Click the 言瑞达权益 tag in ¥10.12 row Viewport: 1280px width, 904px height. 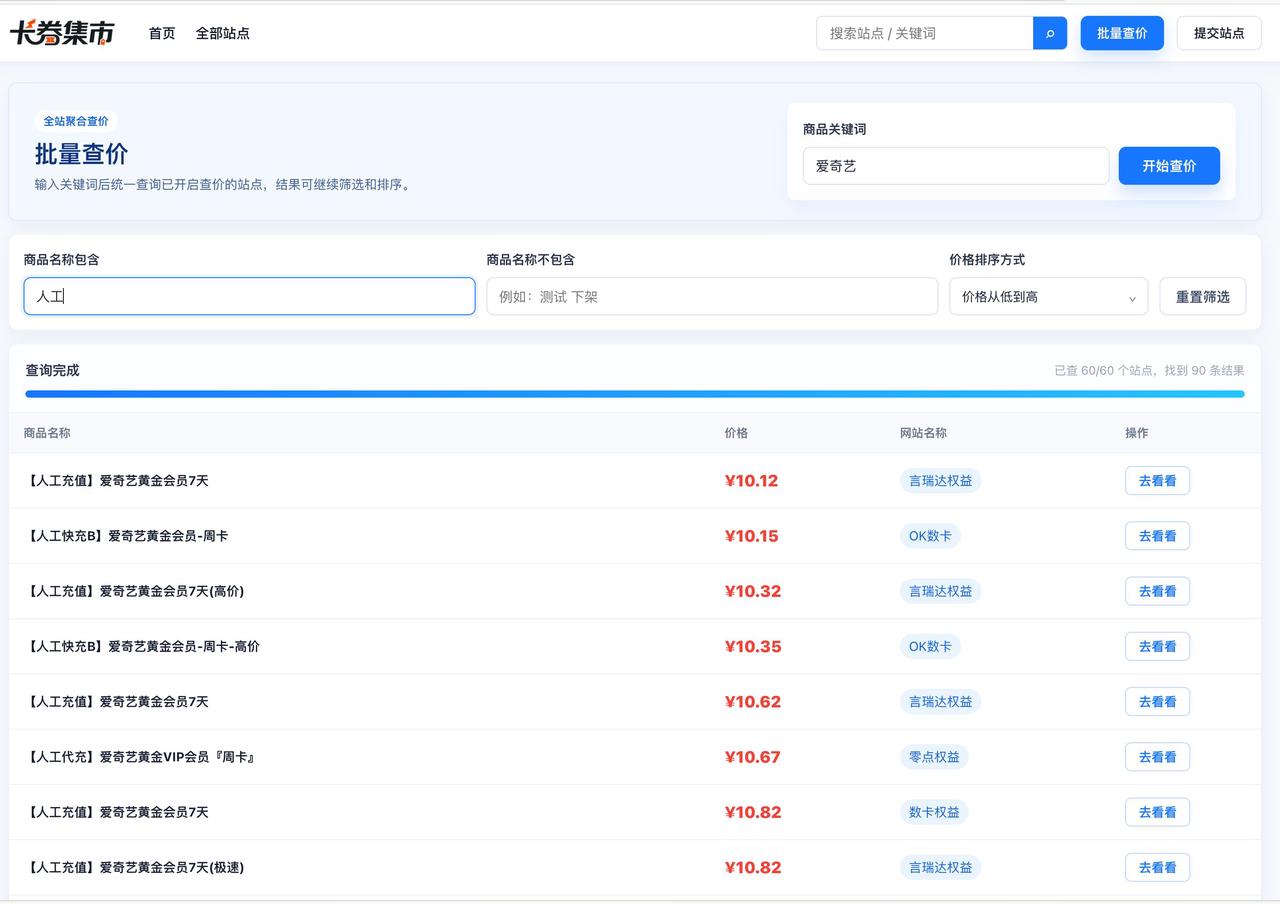click(940, 481)
